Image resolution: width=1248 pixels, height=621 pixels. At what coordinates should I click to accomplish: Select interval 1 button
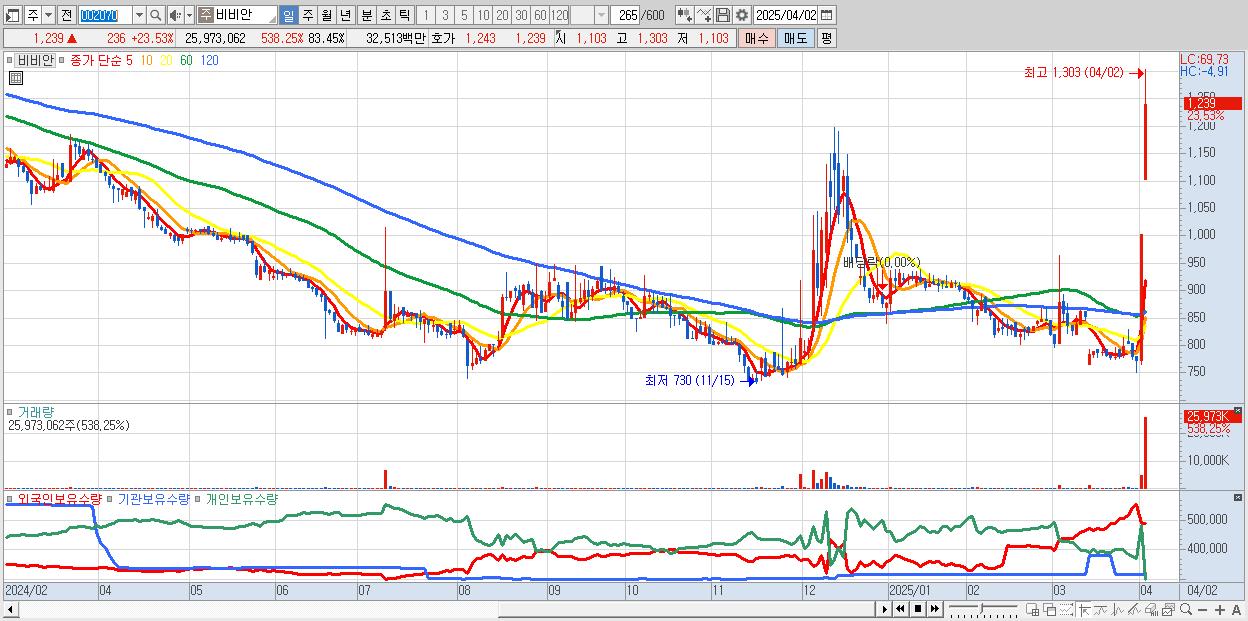tap(425, 15)
